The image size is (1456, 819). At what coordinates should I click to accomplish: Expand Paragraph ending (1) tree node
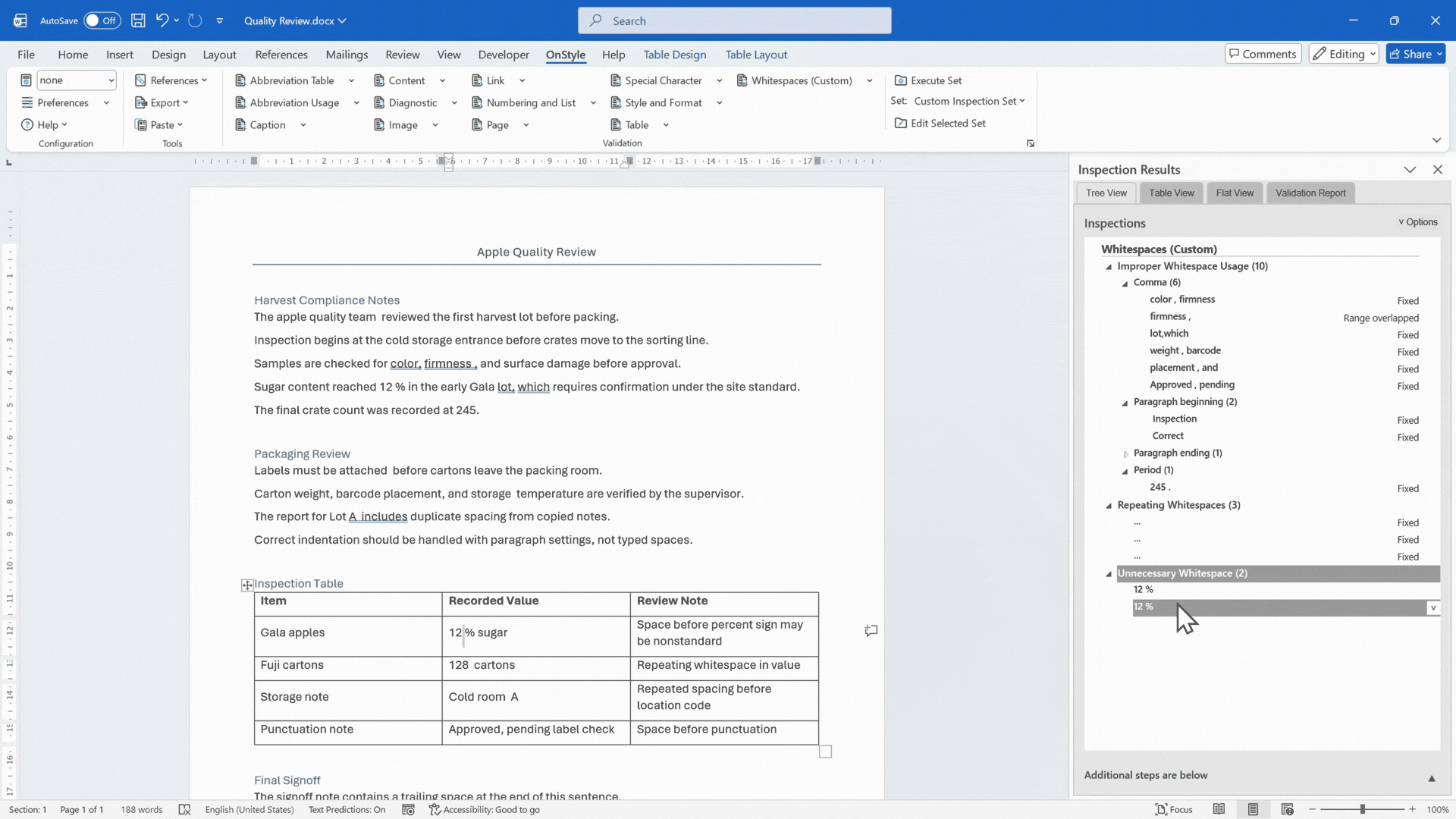[1126, 453]
